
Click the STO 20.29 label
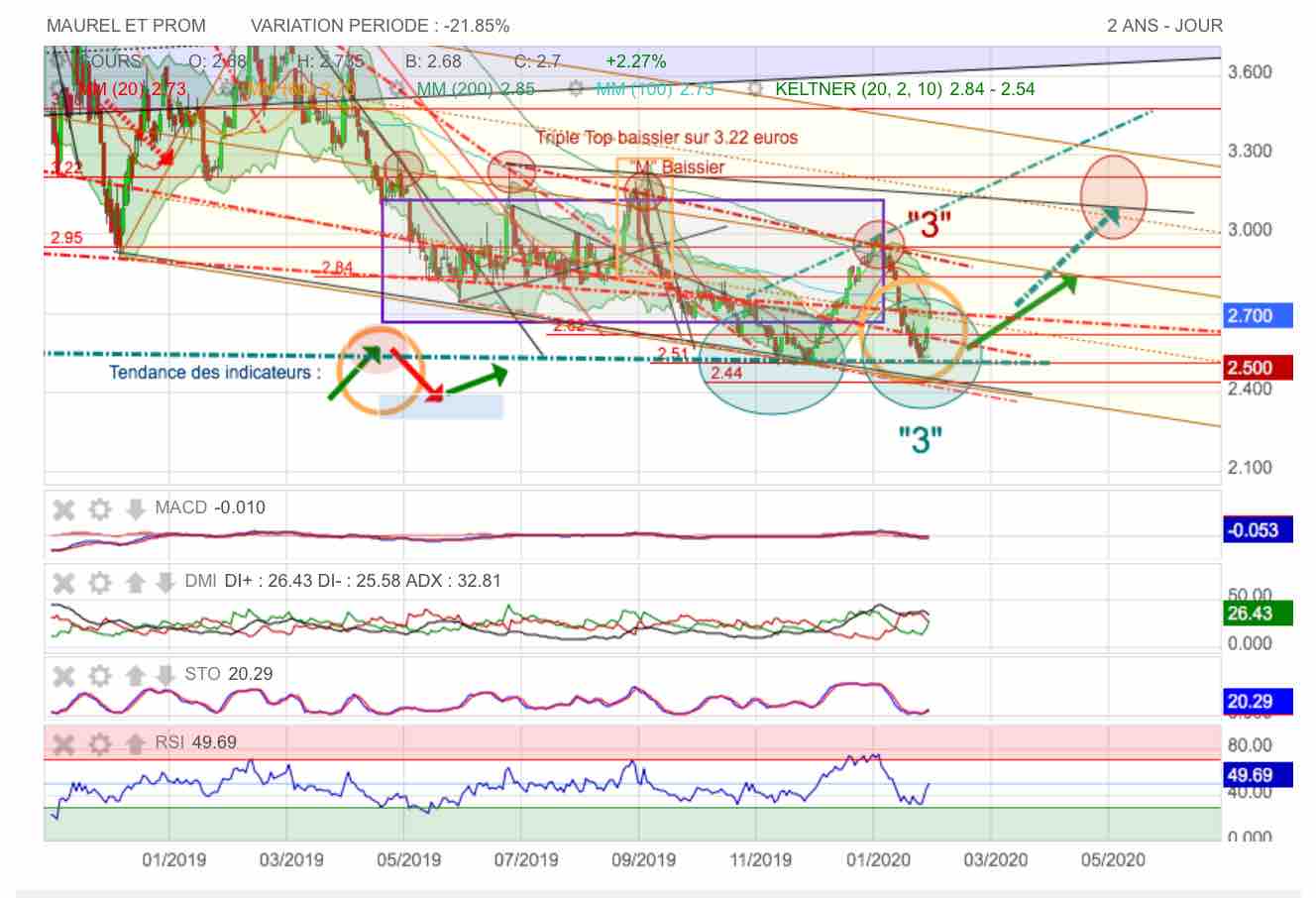pyautogui.click(x=229, y=674)
